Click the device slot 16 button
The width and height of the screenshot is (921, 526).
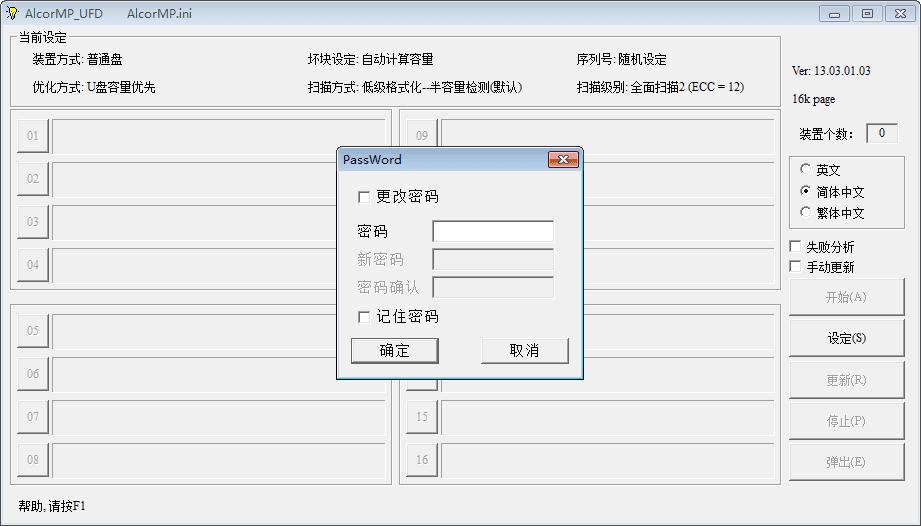pyautogui.click(x=422, y=460)
